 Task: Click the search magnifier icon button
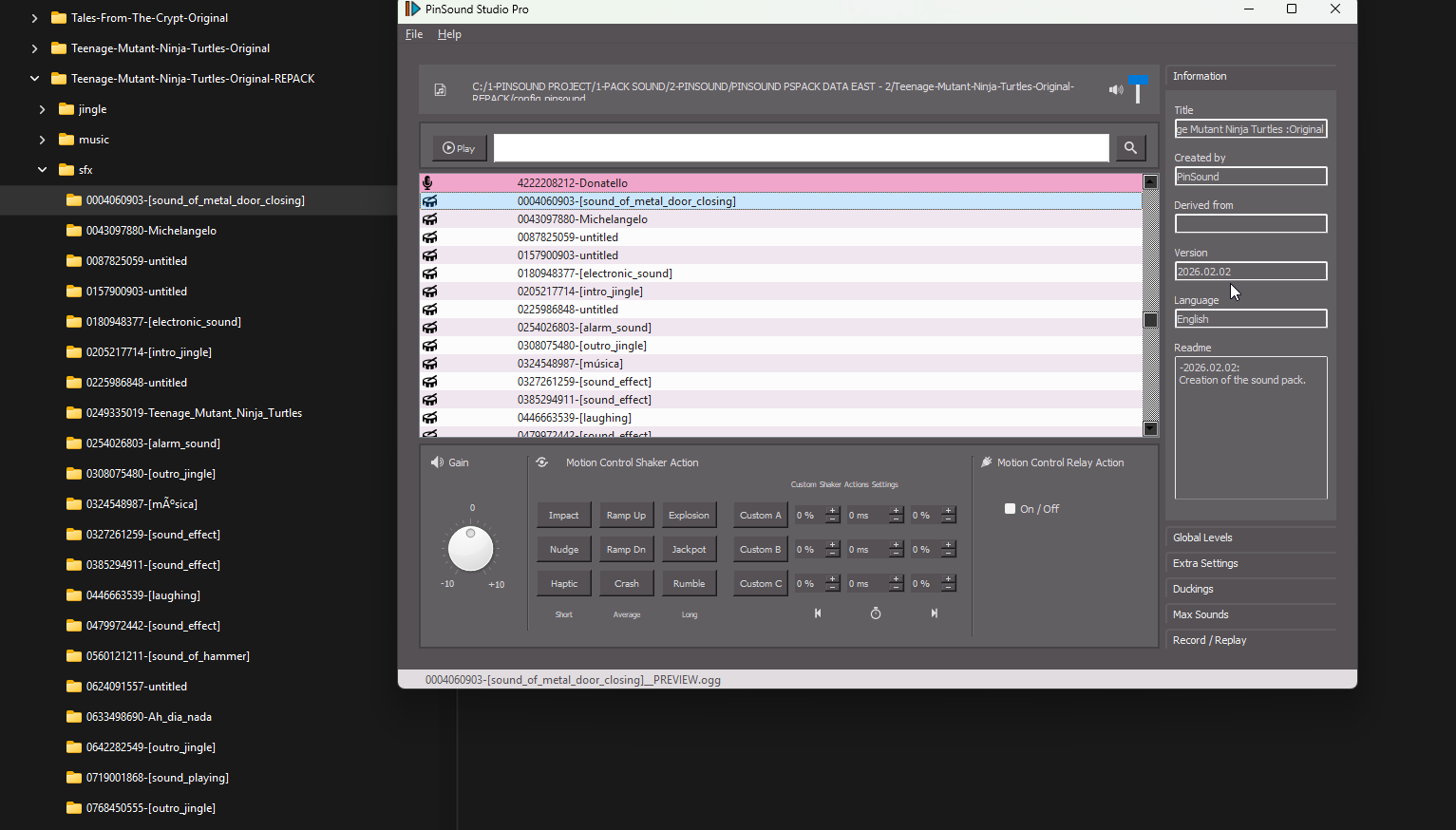1130,148
